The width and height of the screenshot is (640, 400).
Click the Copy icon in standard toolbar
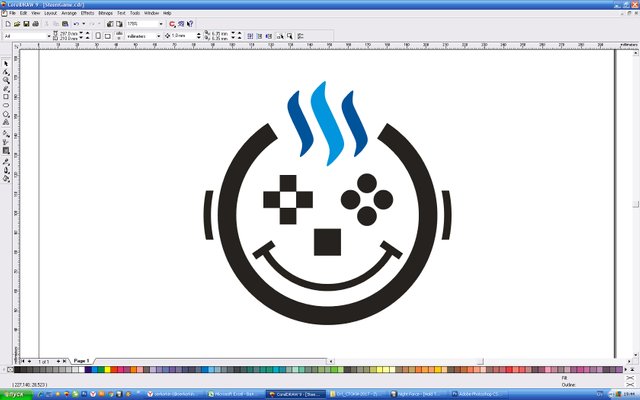click(56, 24)
